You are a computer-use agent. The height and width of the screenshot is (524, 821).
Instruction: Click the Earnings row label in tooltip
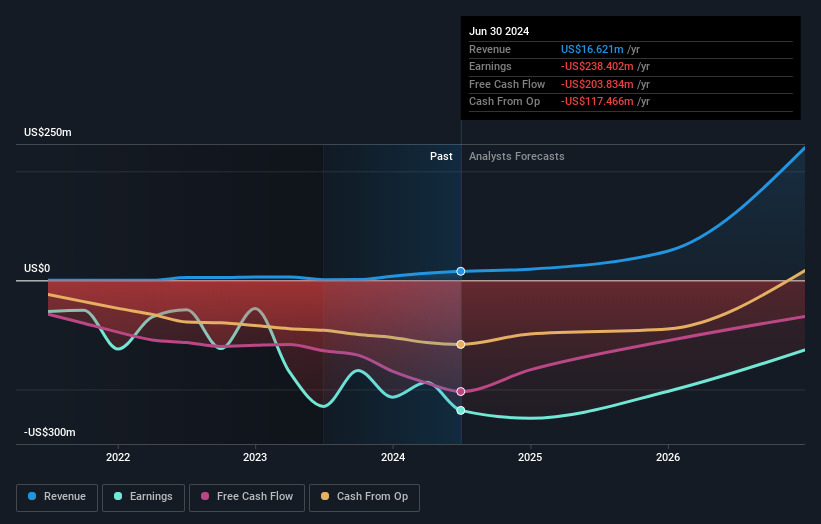490,66
